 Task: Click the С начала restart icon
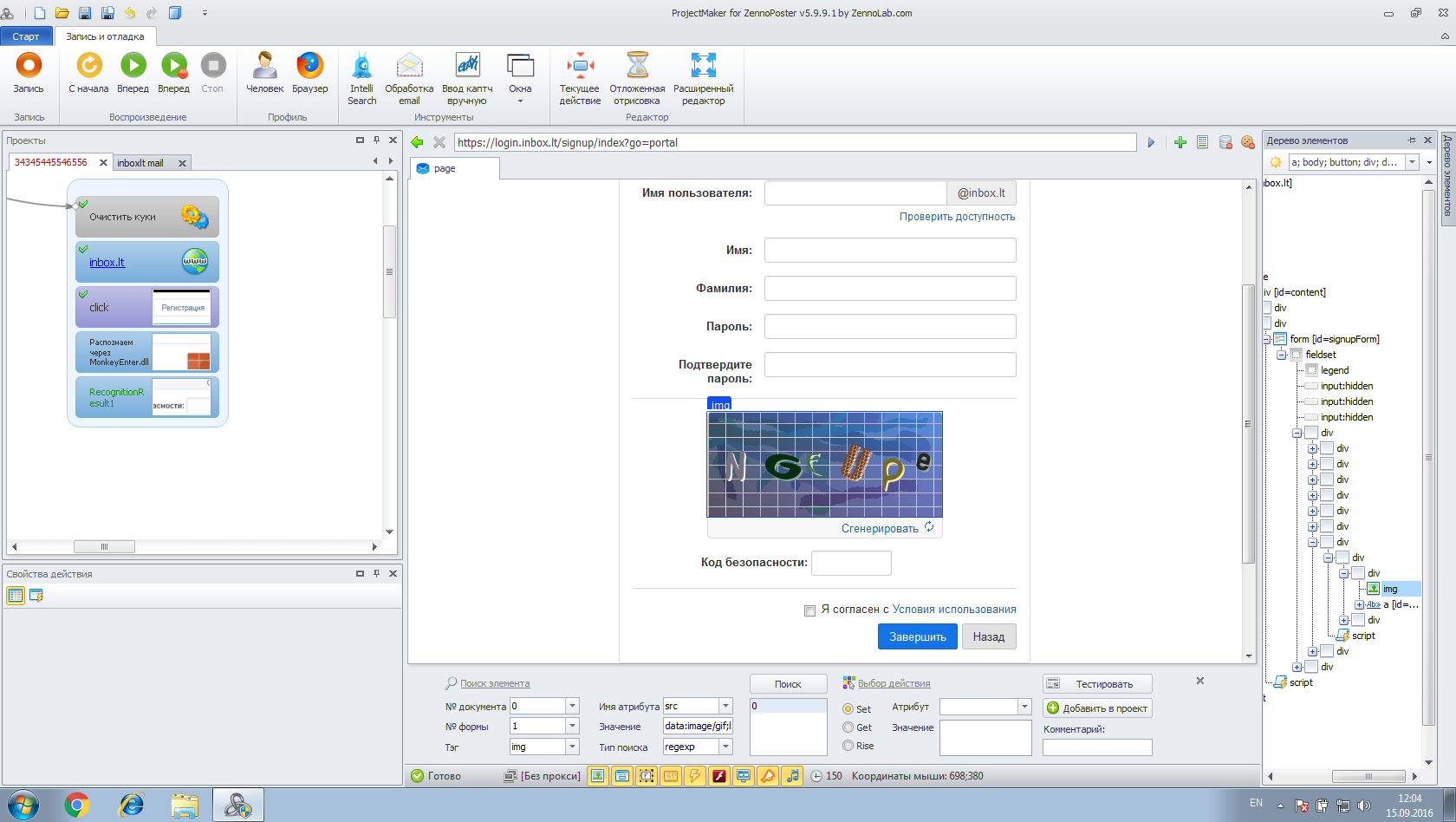(88, 66)
